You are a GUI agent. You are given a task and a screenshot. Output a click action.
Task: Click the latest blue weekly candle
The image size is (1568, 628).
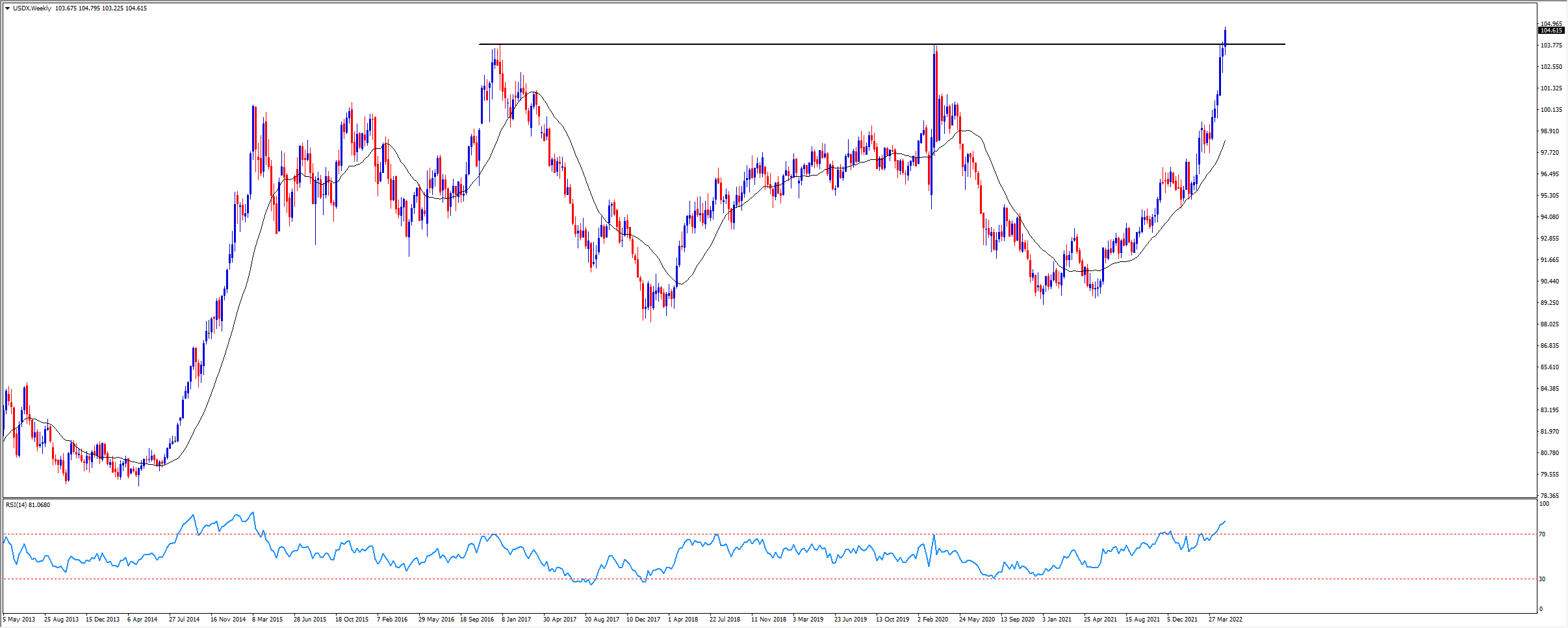coord(1225,36)
